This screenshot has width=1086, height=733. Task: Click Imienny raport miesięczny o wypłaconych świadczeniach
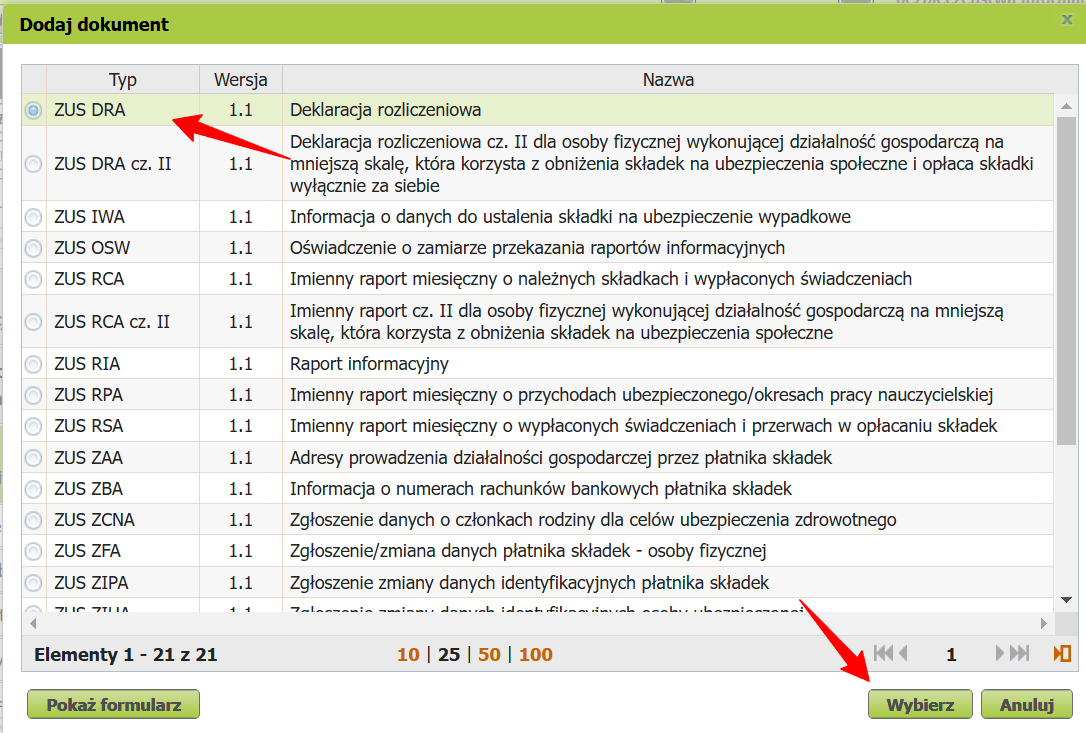coord(643,426)
